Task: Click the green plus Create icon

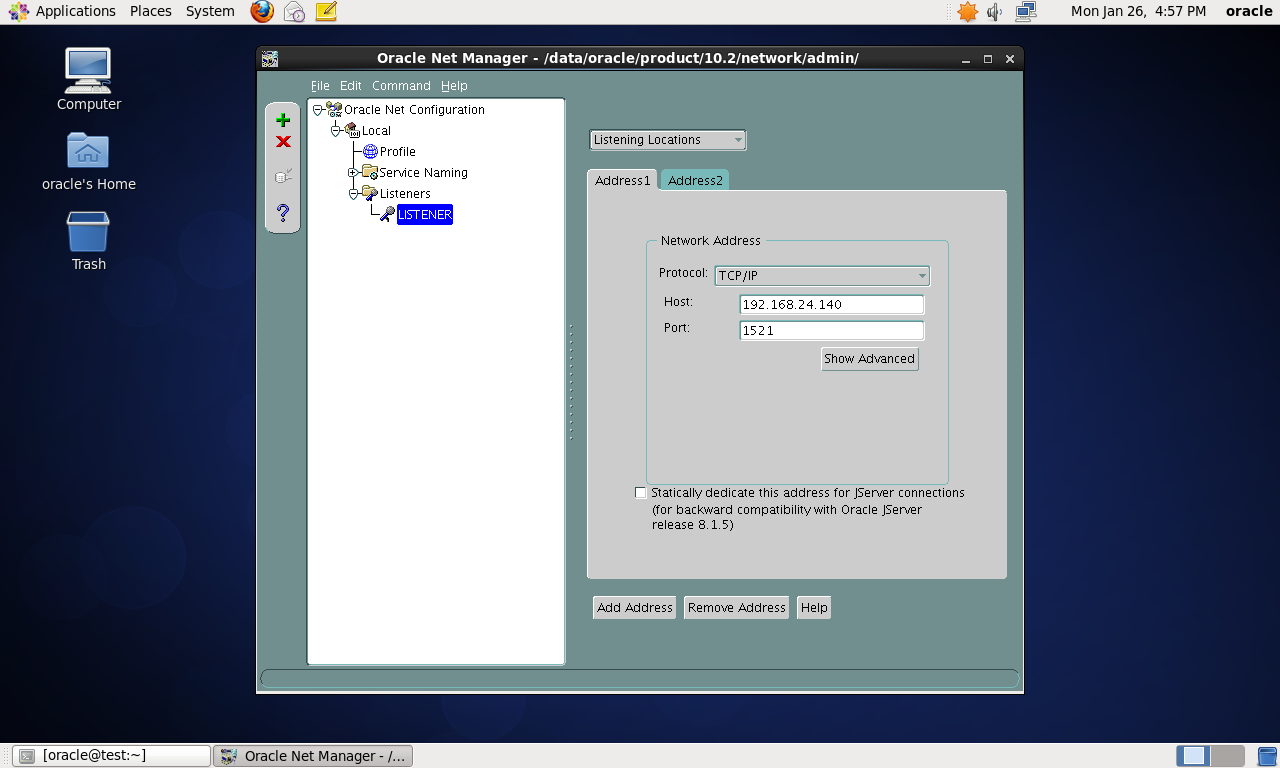Action: click(x=283, y=120)
